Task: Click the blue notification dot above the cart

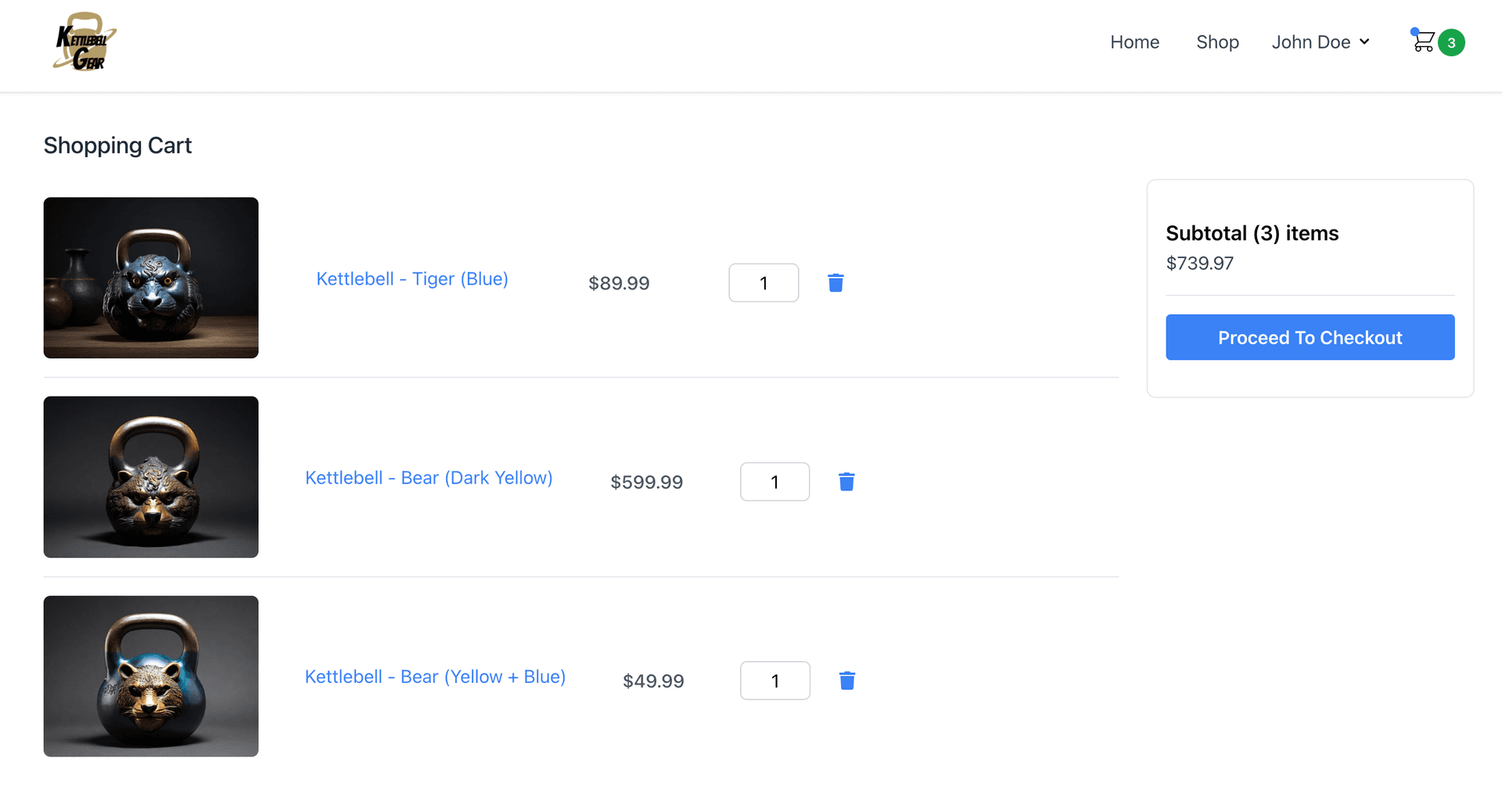Action: [x=1413, y=31]
